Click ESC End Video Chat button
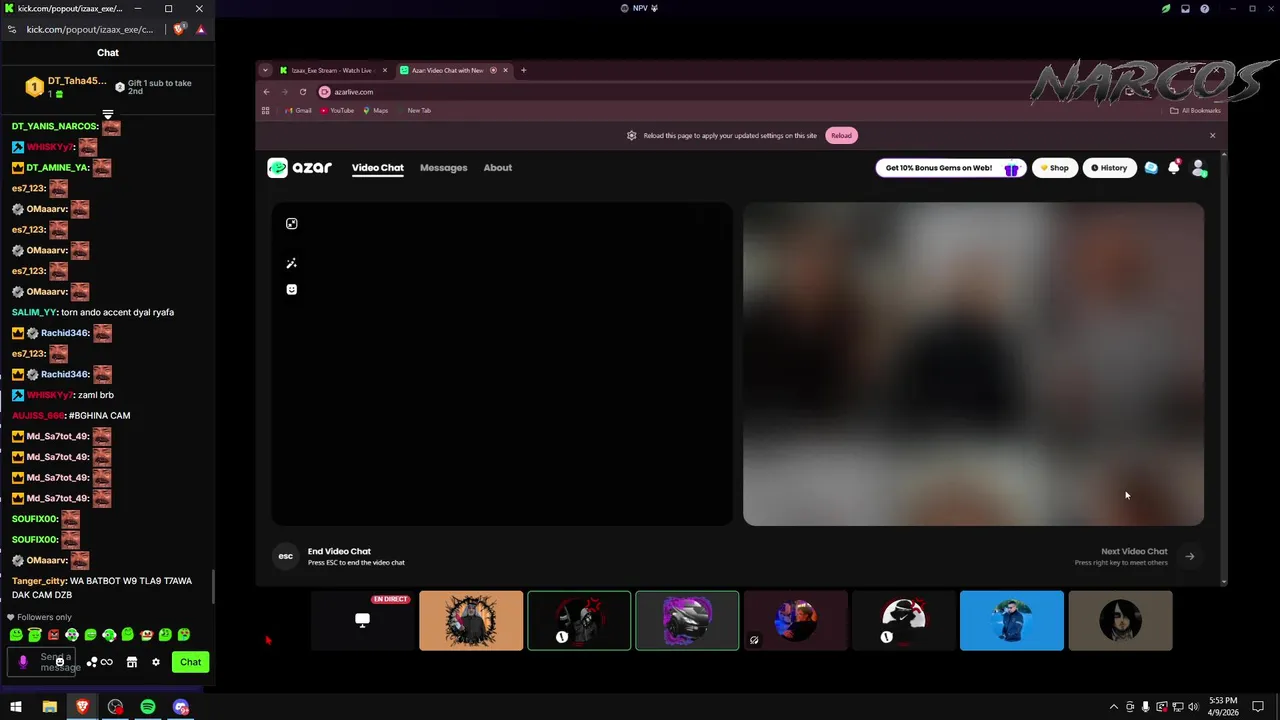Image resolution: width=1280 pixels, height=720 pixels. (286, 556)
